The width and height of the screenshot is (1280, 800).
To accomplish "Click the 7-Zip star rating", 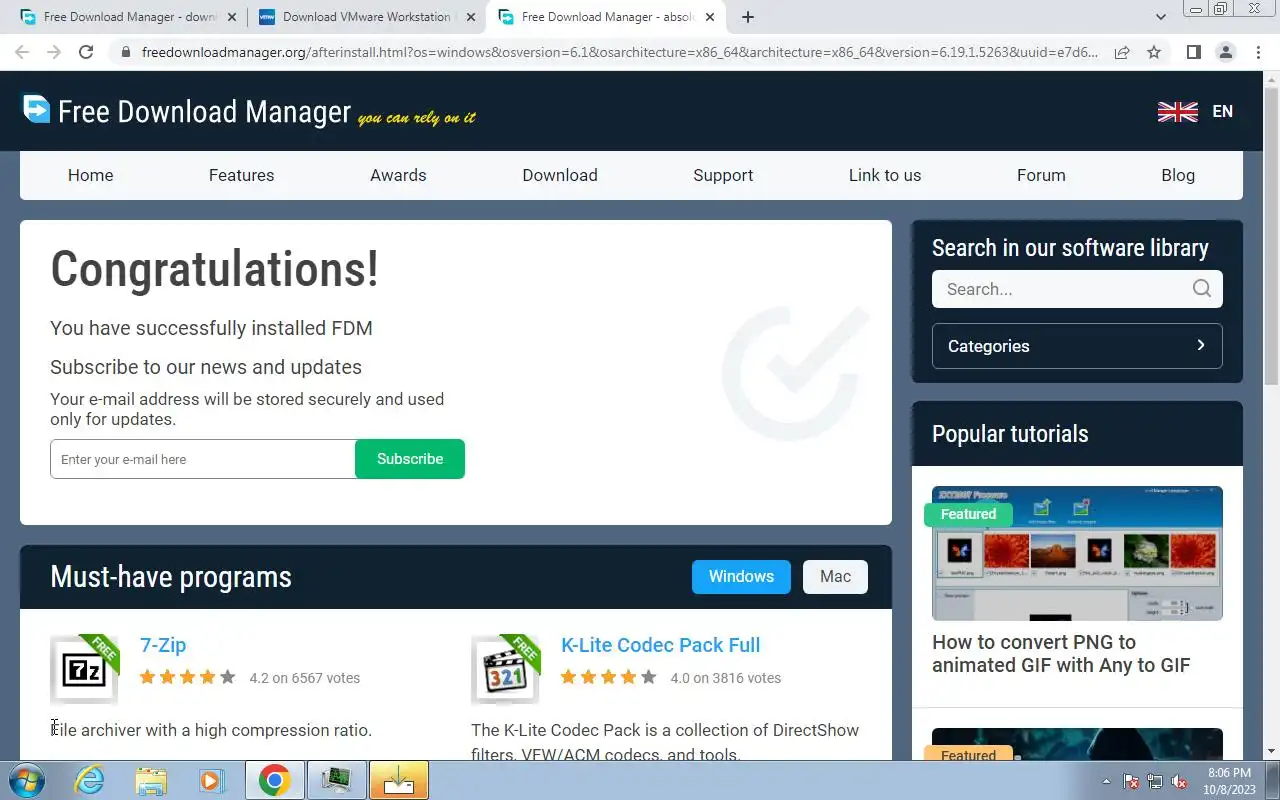I will (x=188, y=677).
